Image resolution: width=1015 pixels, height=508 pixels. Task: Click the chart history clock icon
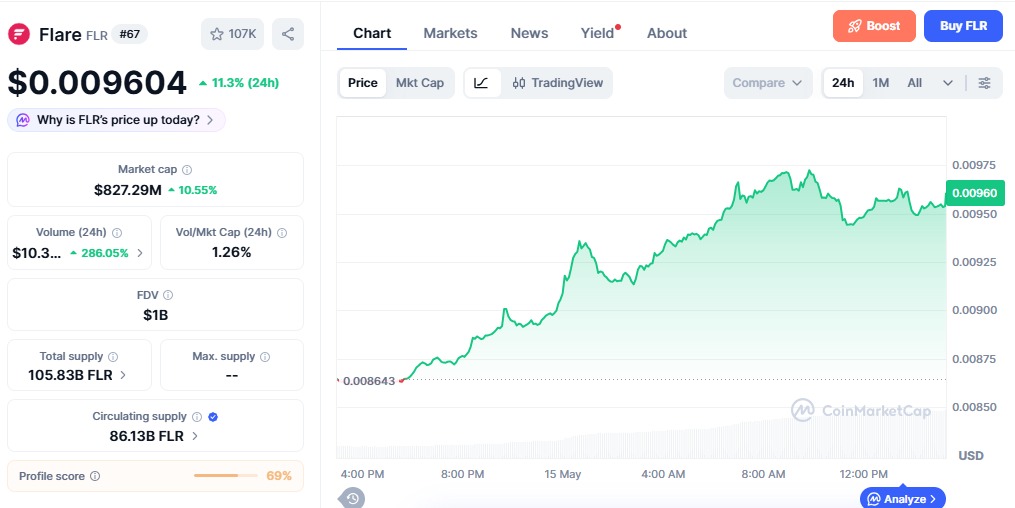click(352, 498)
